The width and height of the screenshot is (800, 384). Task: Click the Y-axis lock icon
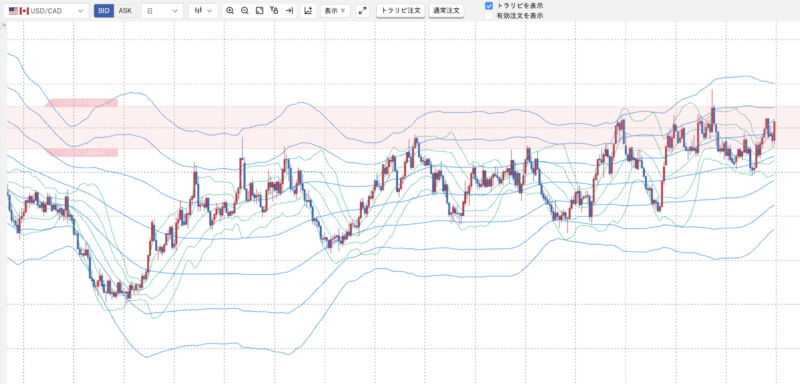(x=274, y=11)
